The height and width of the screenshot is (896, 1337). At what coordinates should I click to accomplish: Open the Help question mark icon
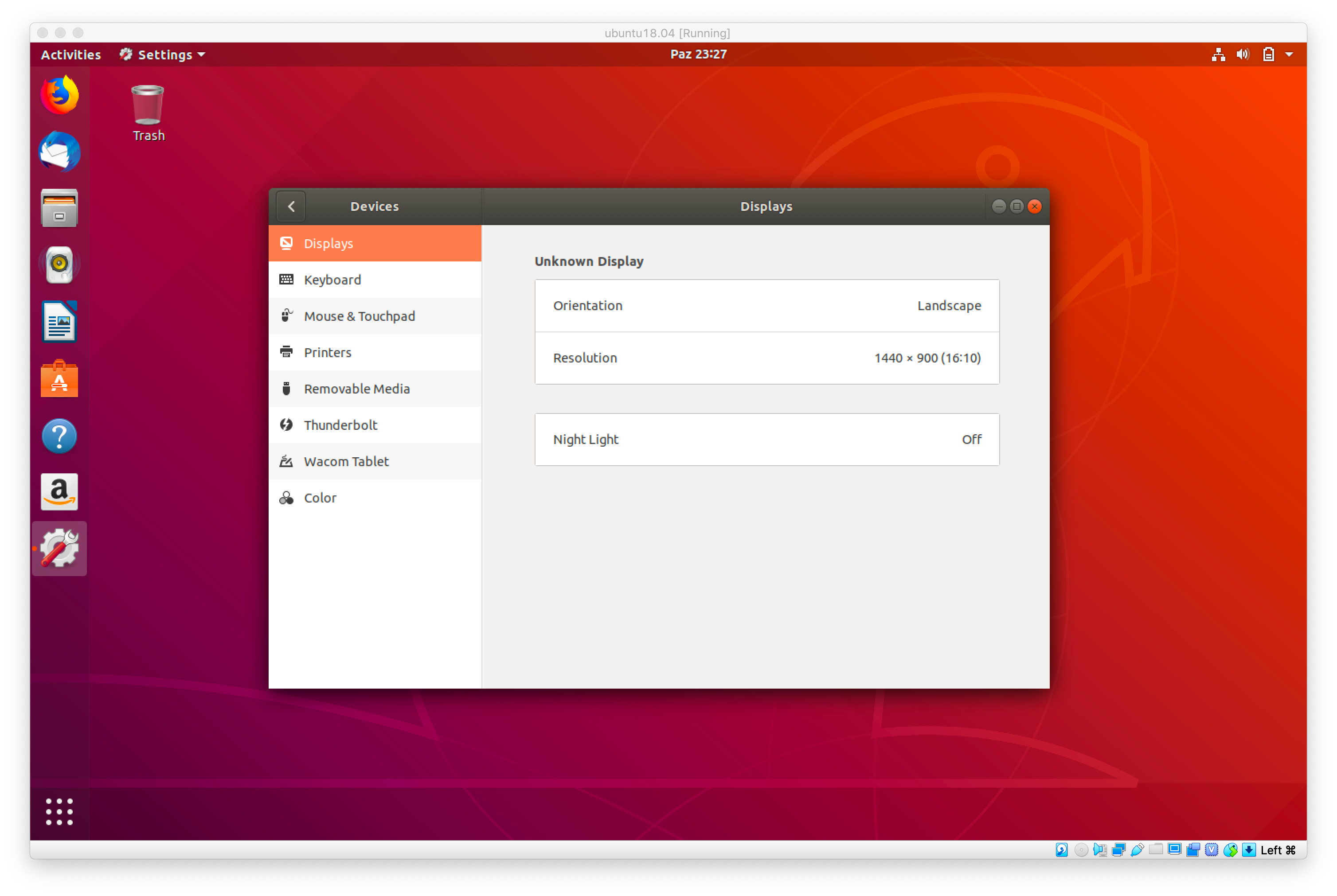pyautogui.click(x=59, y=436)
